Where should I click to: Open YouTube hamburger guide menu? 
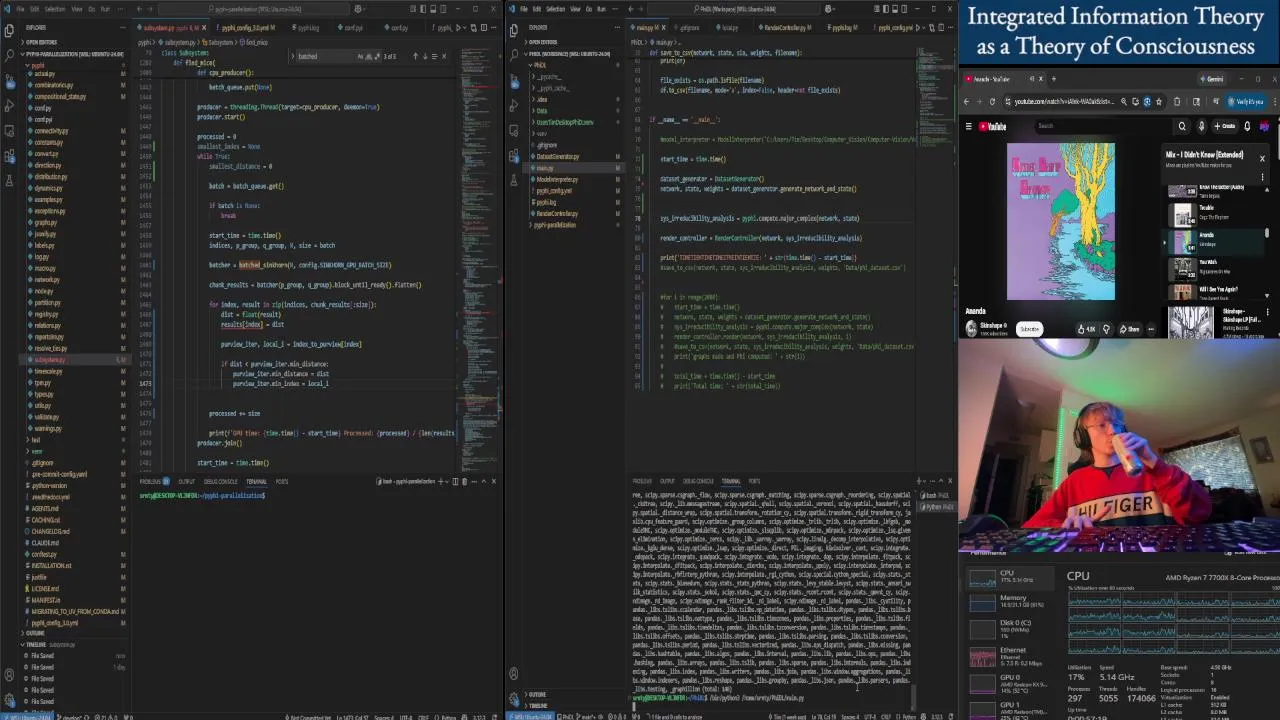pos(969,127)
